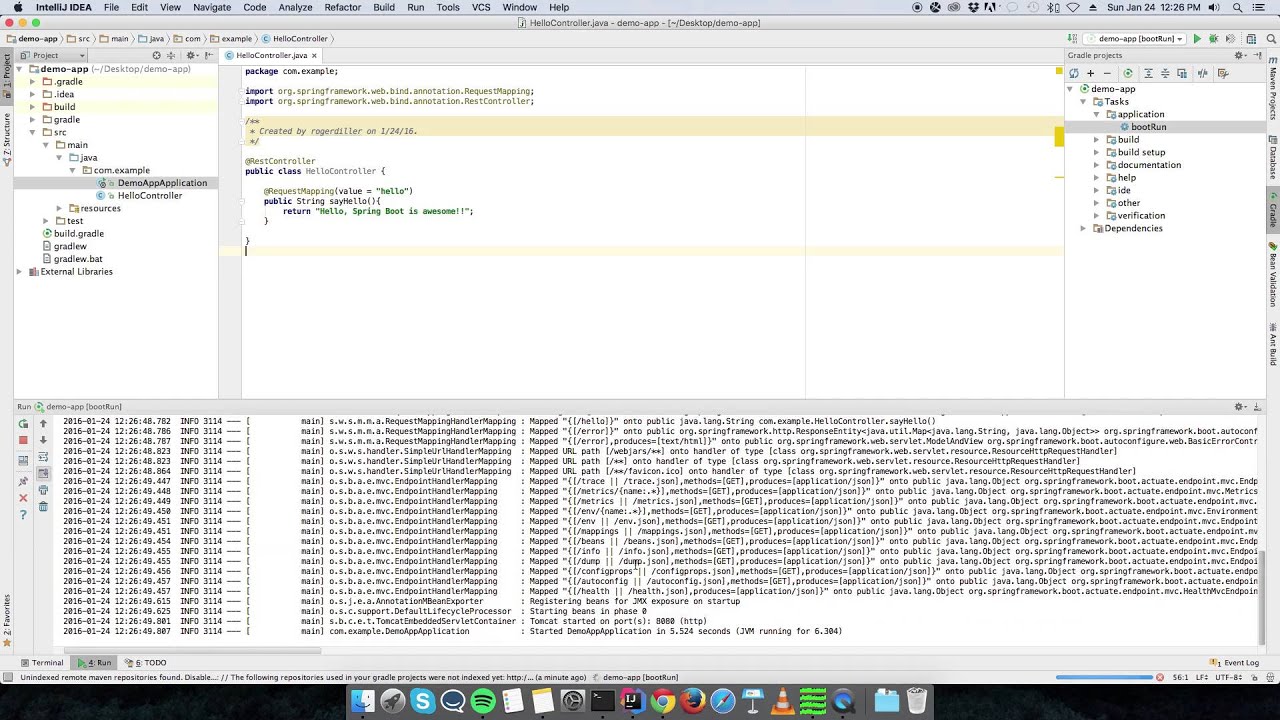This screenshot has height=720, width=1280.
Task: Open run configuration dropdown demo-app [bootRun]
Action: click(1133, 39)
